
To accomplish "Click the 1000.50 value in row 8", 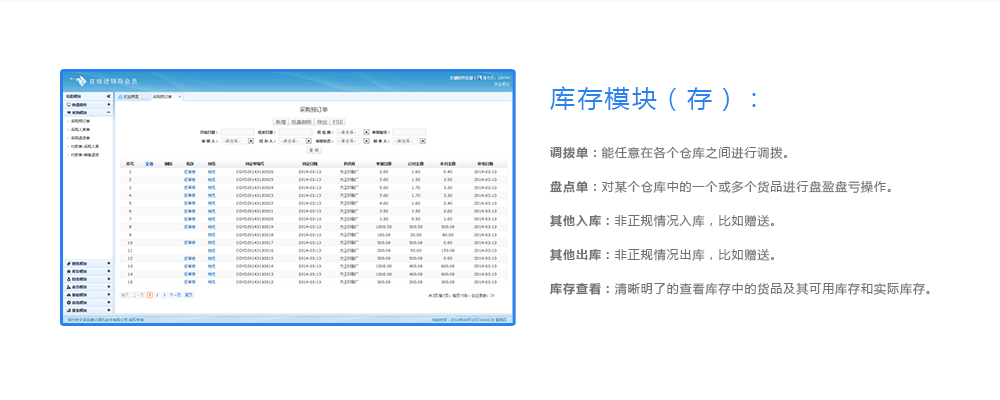I will 384,226.
